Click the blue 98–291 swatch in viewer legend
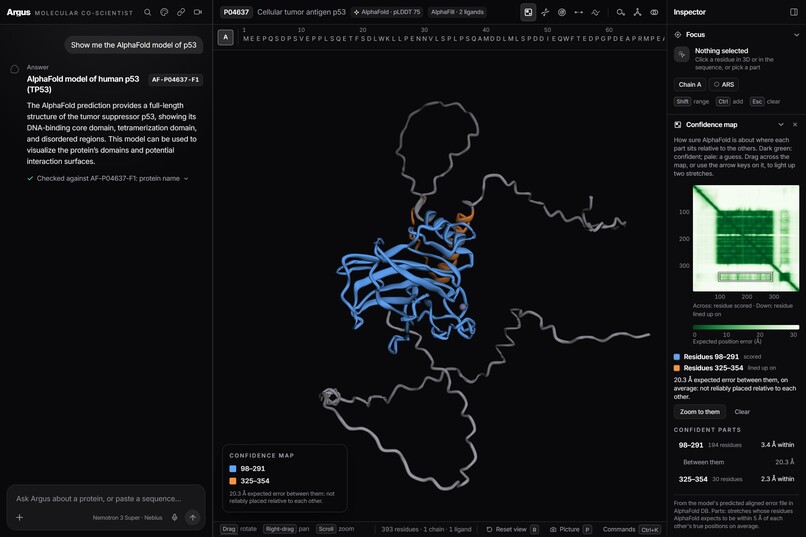This screenshot has height=537, width=806. coord(233,469)
